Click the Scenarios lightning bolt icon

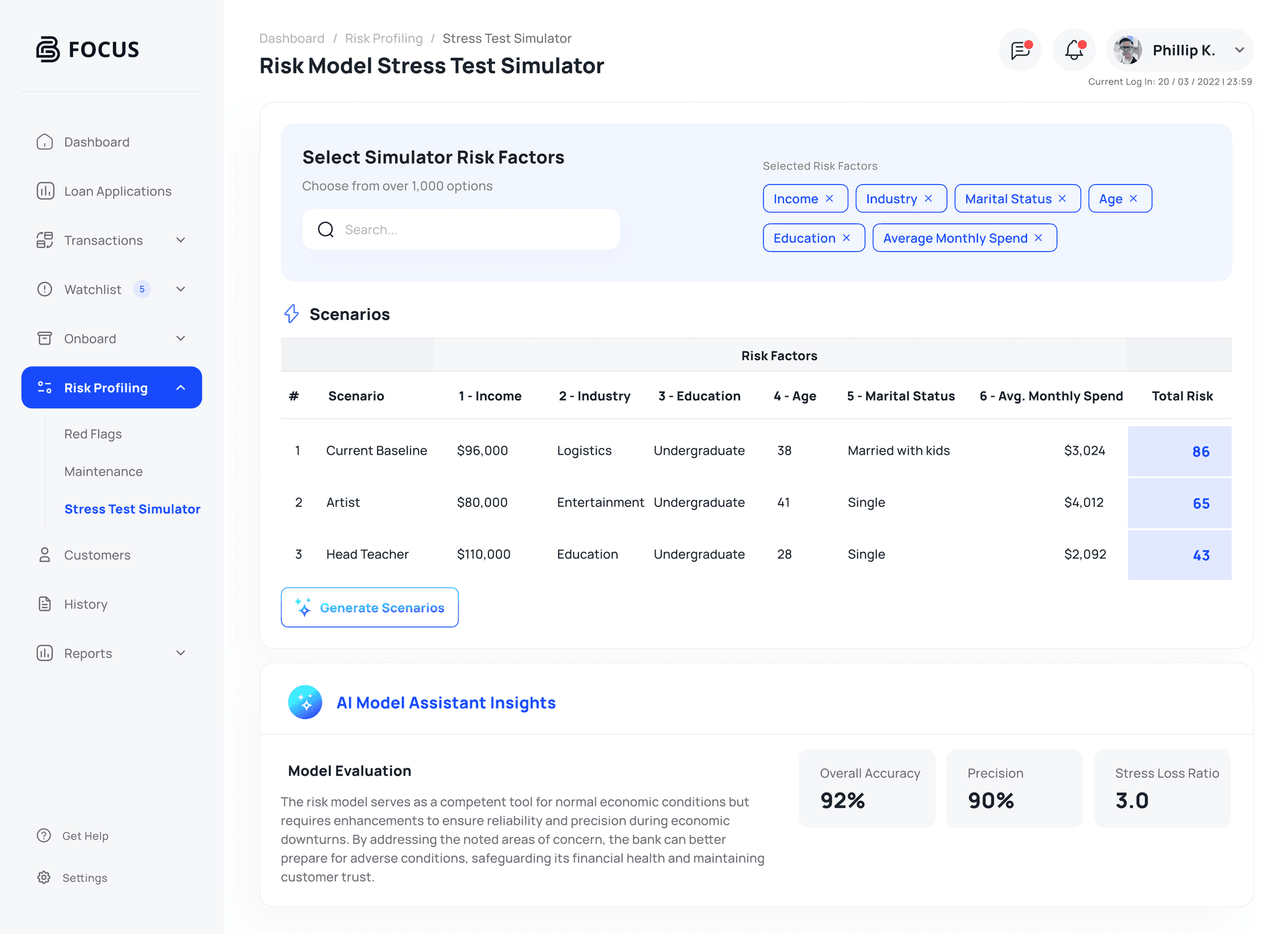[292, 313]
